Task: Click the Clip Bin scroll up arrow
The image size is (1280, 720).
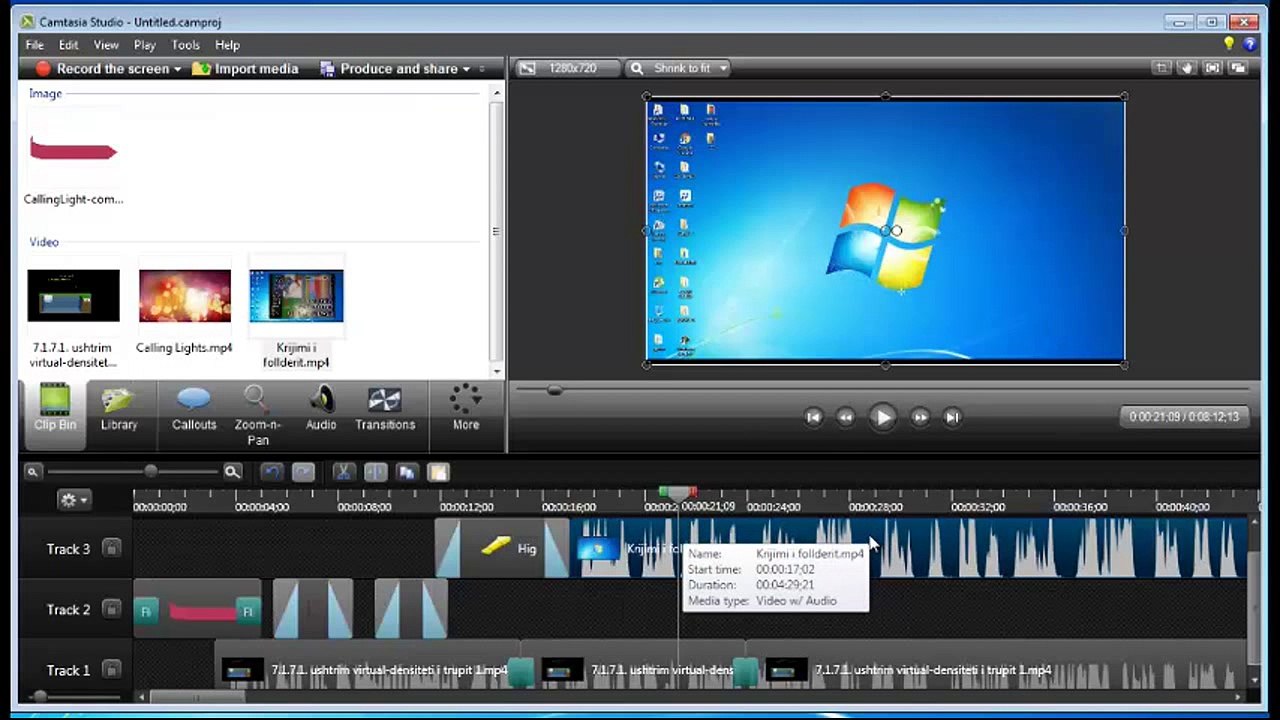Action: (x=497, y=93)
